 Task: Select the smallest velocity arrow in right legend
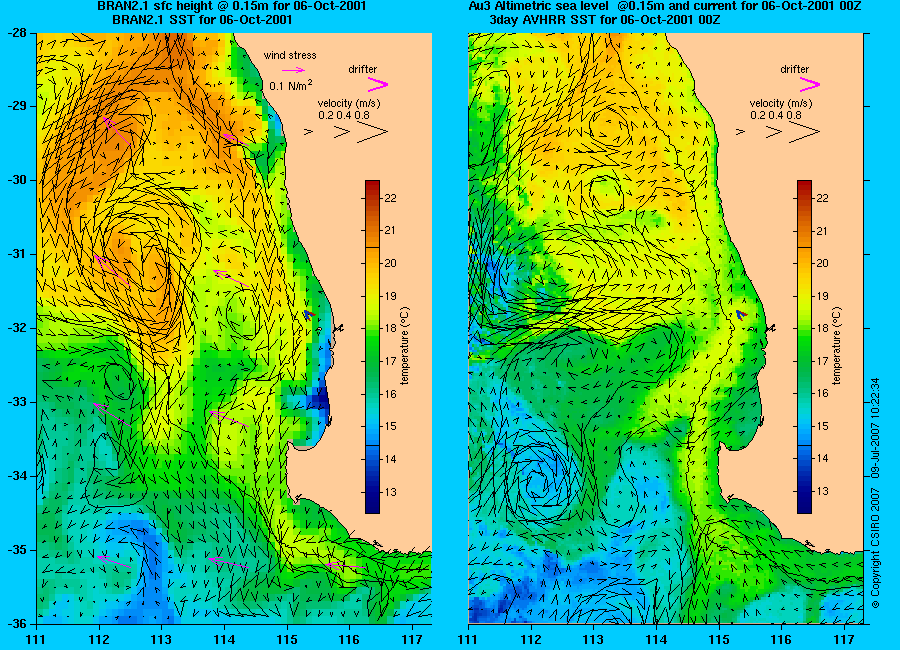(x=740, y=132)
